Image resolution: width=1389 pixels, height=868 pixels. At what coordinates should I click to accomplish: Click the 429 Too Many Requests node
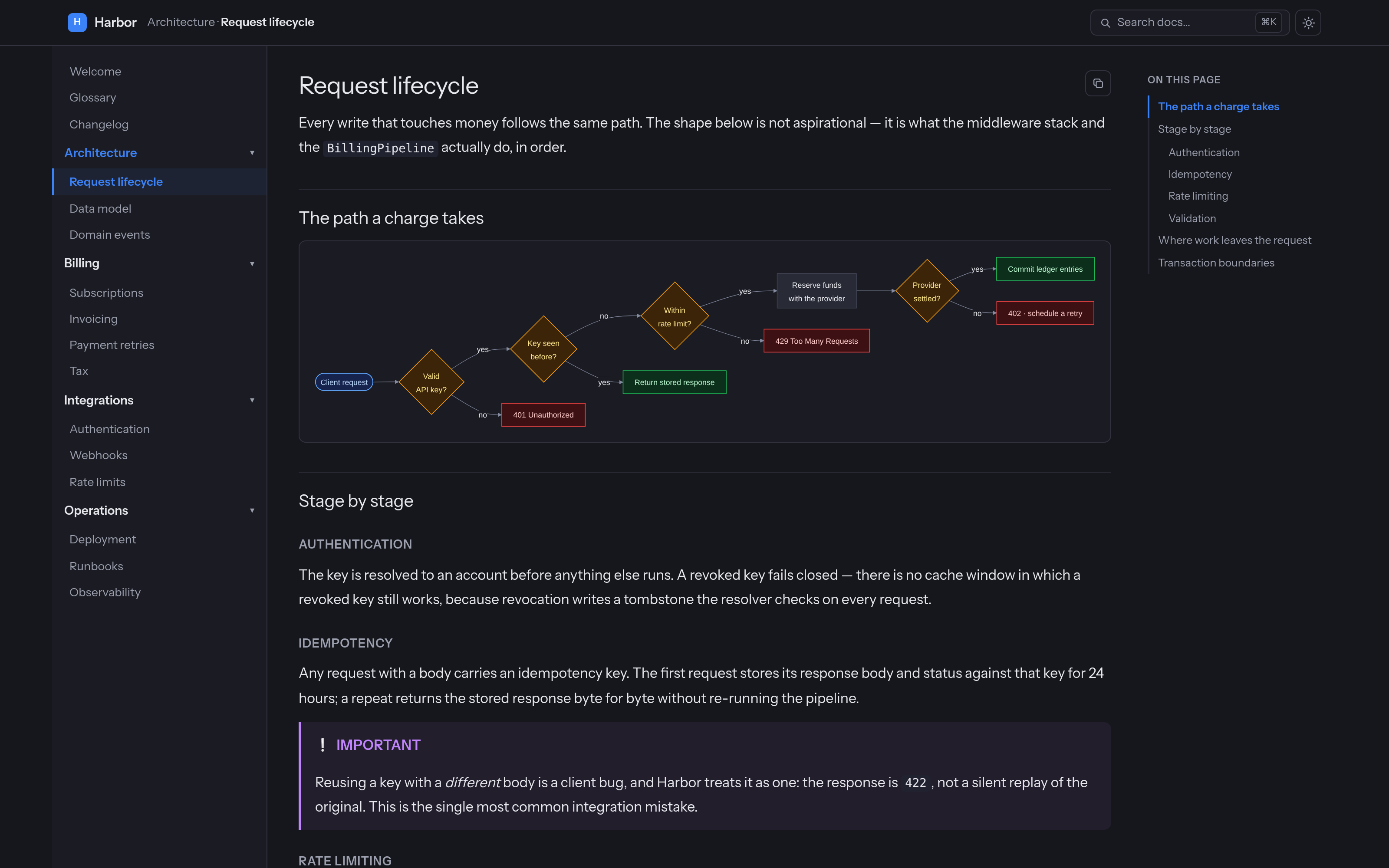click(816, 341)
